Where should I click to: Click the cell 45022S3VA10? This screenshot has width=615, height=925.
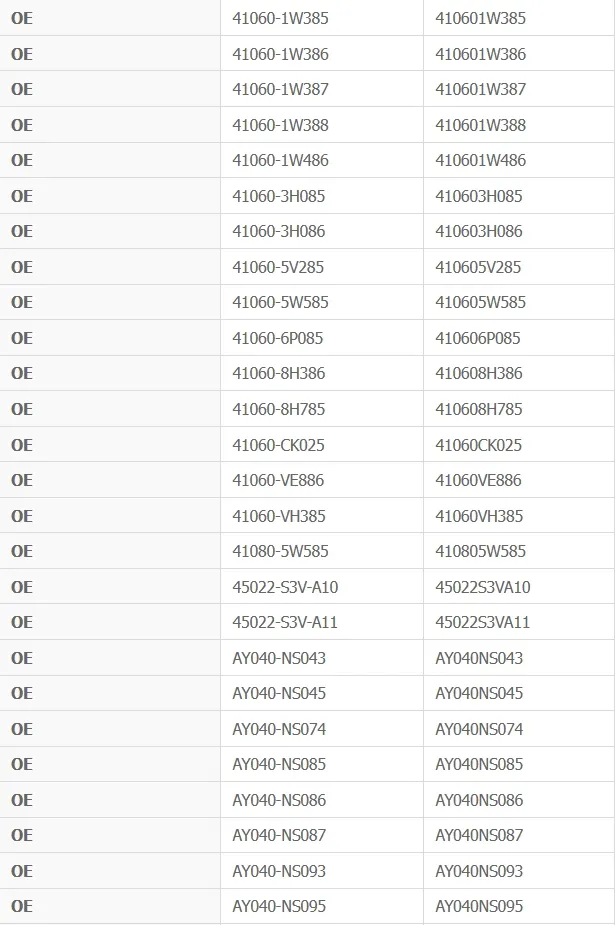[483, 587]
